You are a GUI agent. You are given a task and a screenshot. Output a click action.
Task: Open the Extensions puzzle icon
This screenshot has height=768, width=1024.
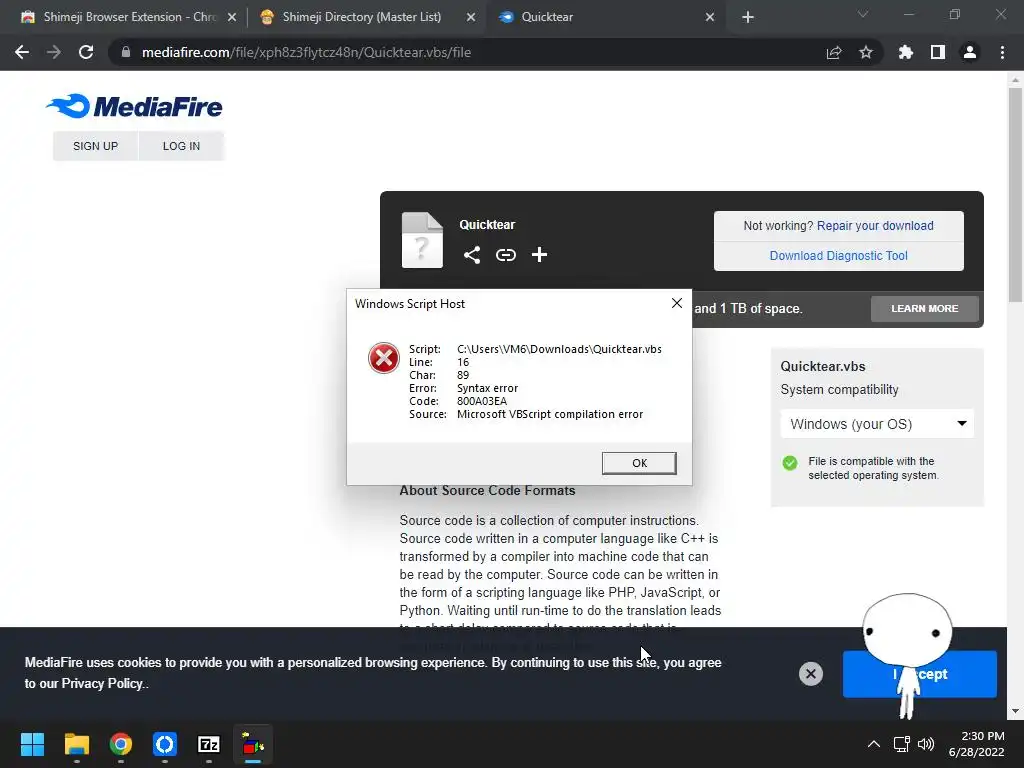pos(905,52)
